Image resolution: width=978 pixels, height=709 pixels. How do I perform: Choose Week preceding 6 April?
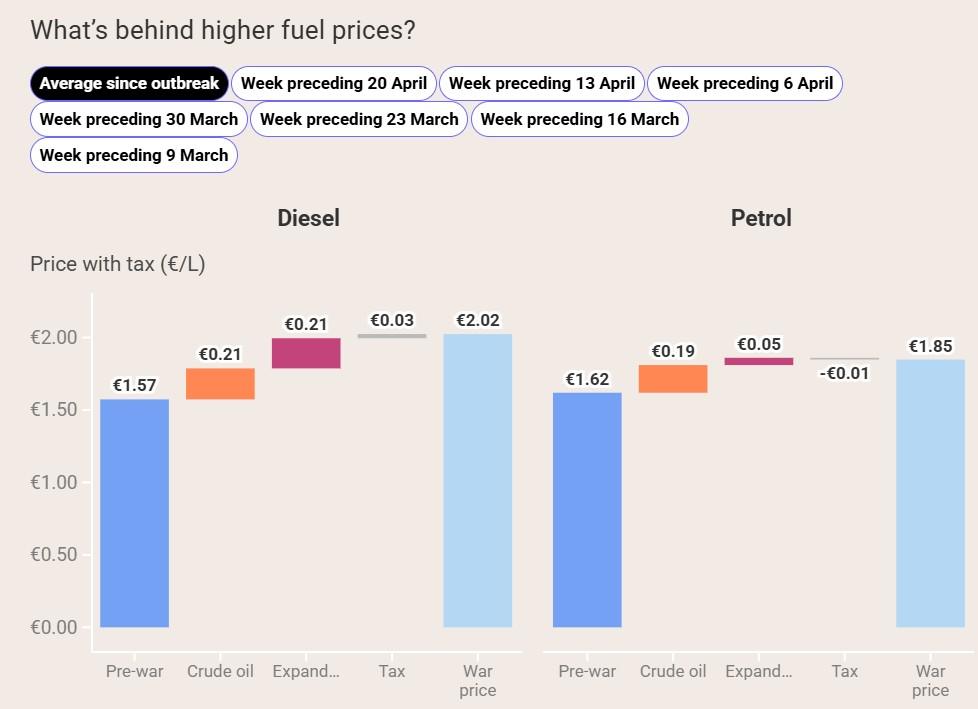pyautogui.click(x=745, y=83)
